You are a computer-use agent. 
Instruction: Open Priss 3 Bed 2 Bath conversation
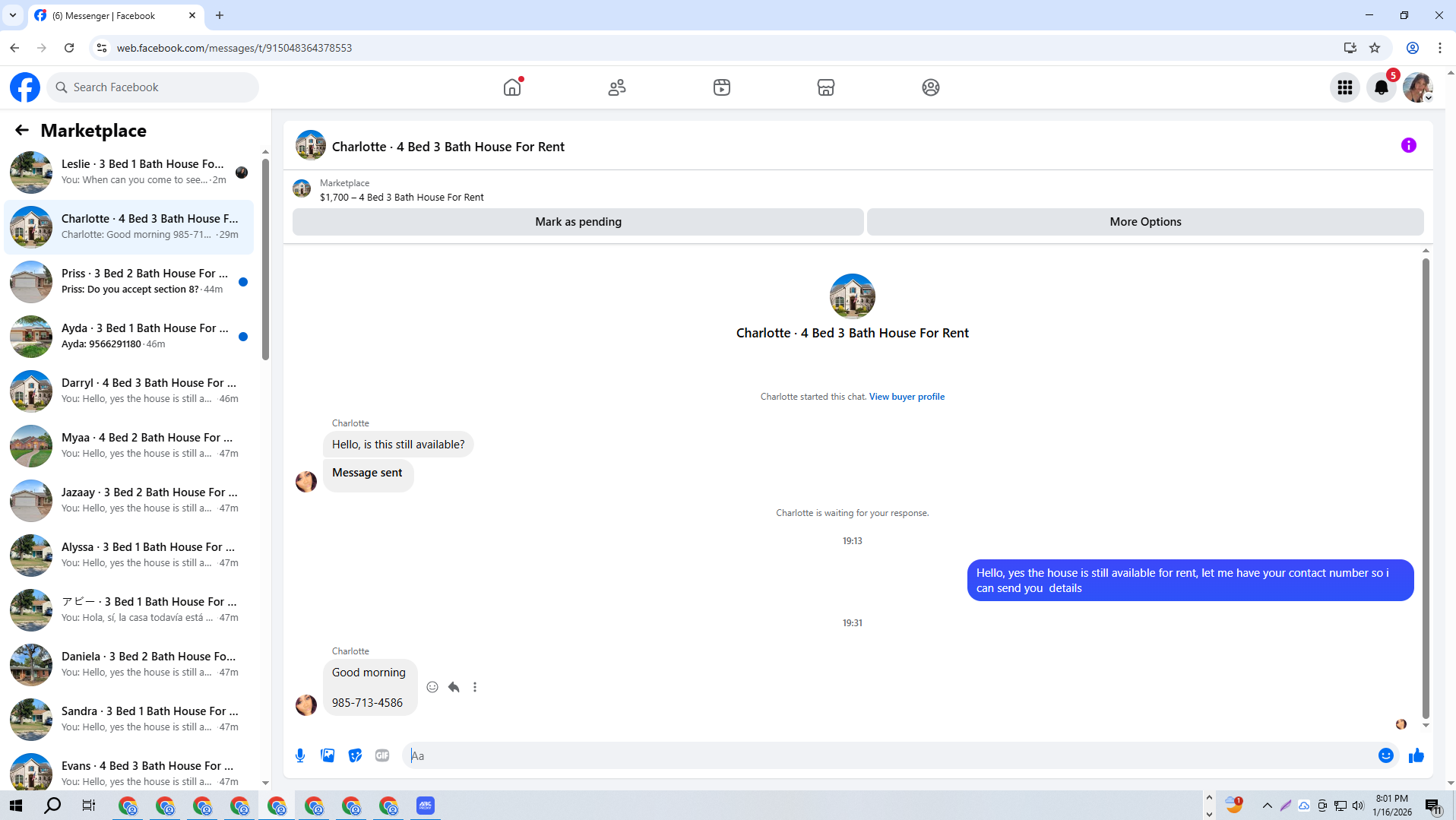click(x=129, y=281)
